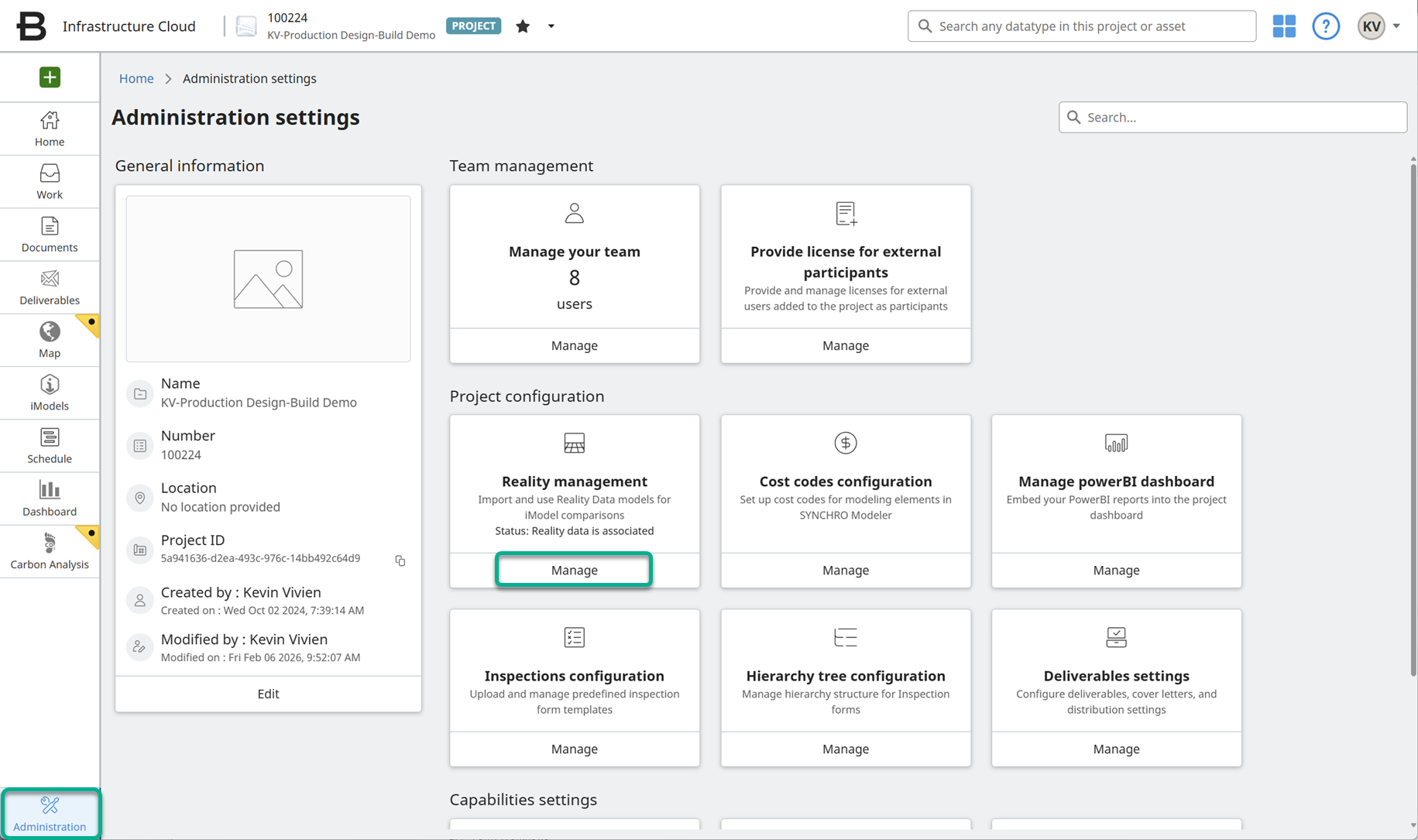
Task: Click Manage under Reality management
Action: 574,570
